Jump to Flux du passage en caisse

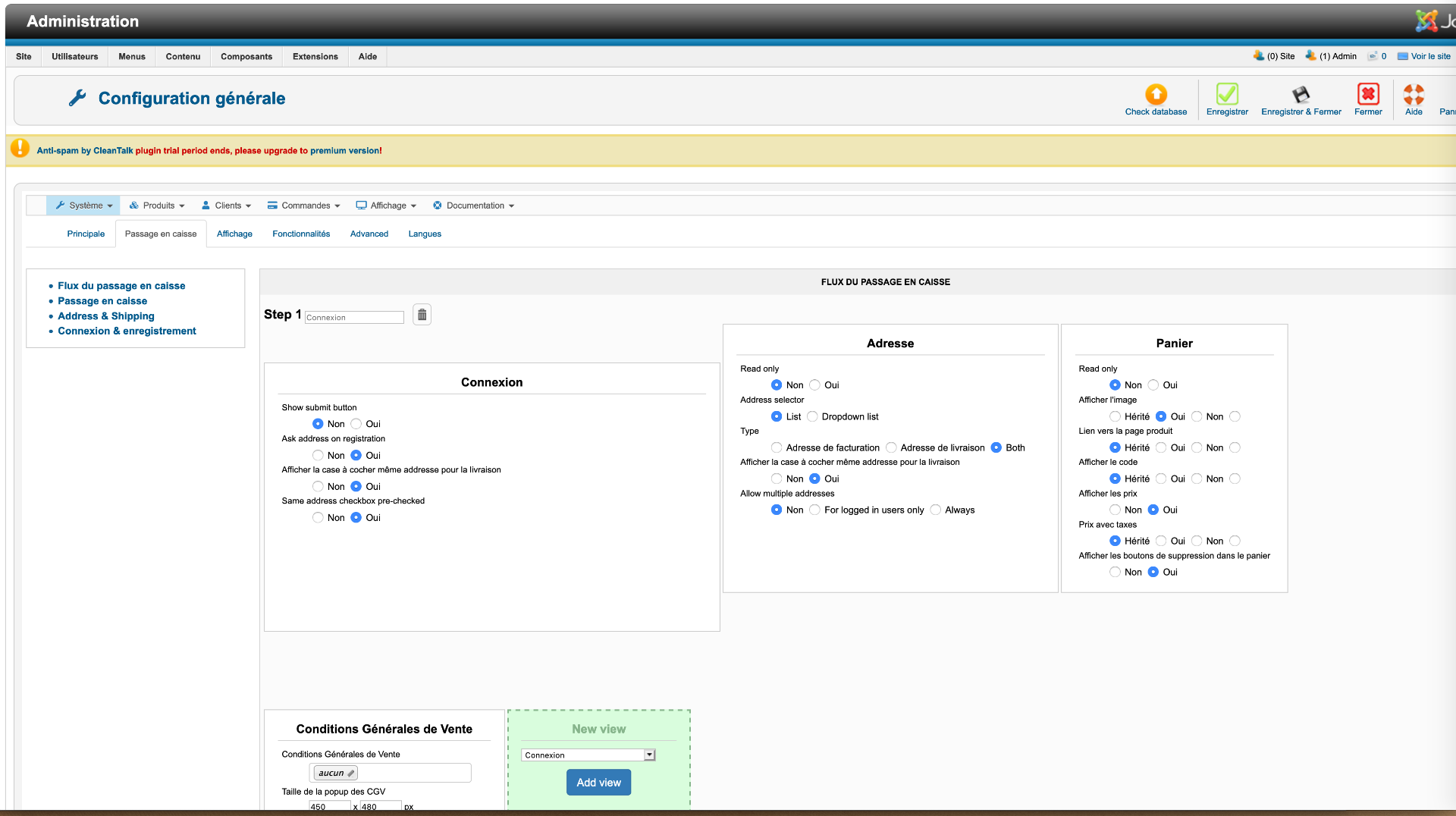point(121,286)
